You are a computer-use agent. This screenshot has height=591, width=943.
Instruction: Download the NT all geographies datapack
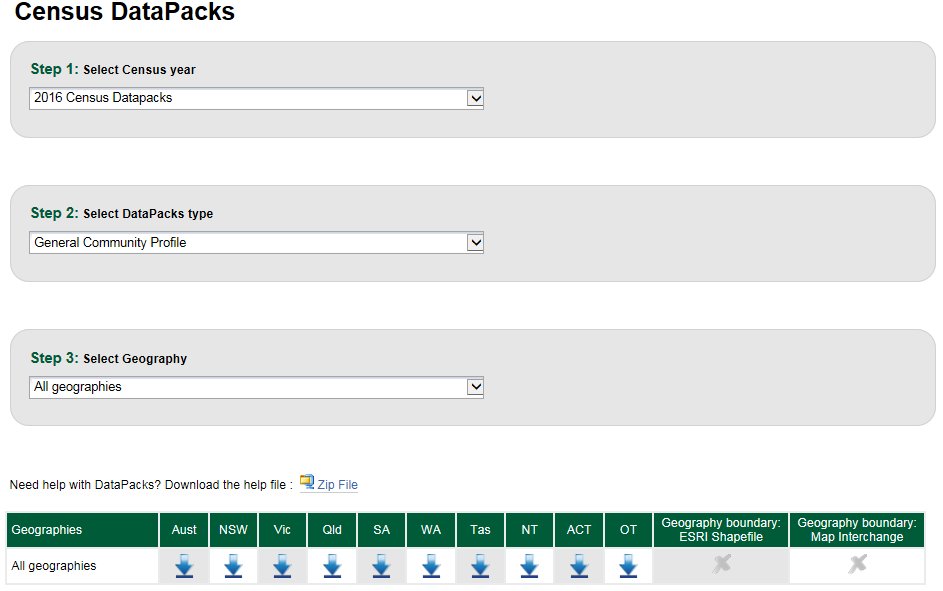tap(529, 567)
